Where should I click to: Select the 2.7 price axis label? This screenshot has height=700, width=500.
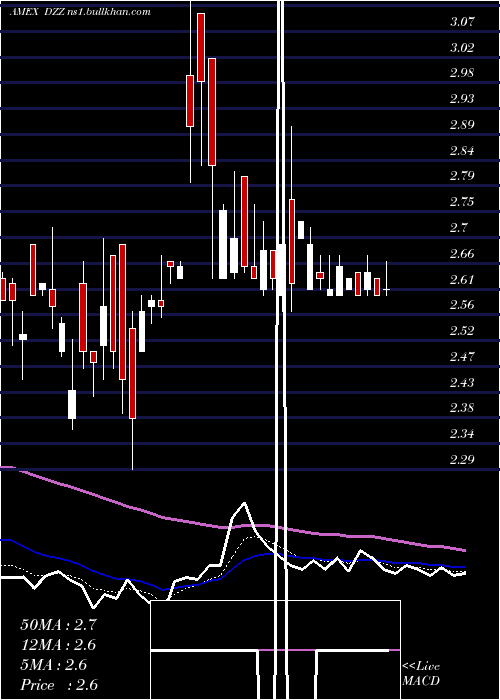[x=459, y=228]
